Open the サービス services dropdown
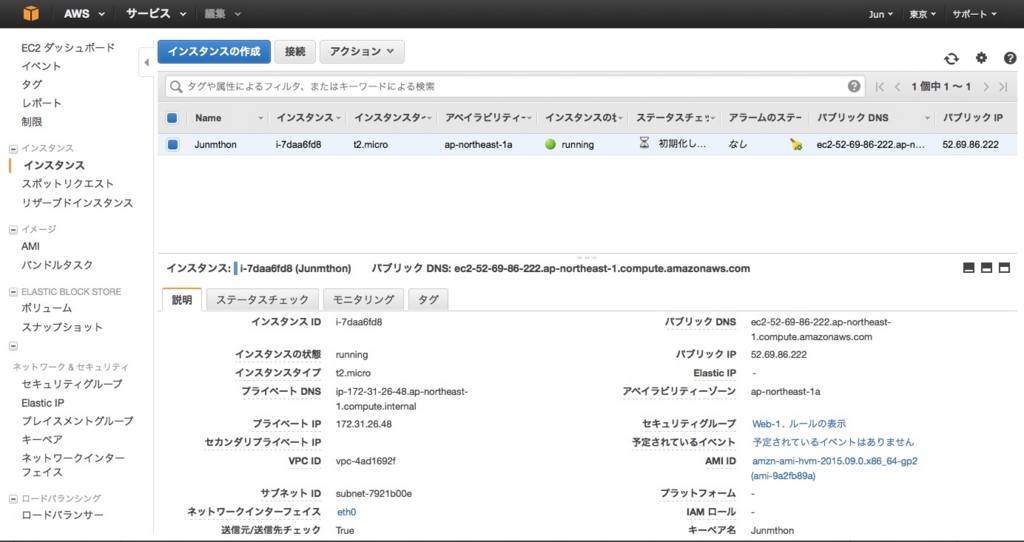1024x542 pixels. pyautogui.click(x=156, y=14)
